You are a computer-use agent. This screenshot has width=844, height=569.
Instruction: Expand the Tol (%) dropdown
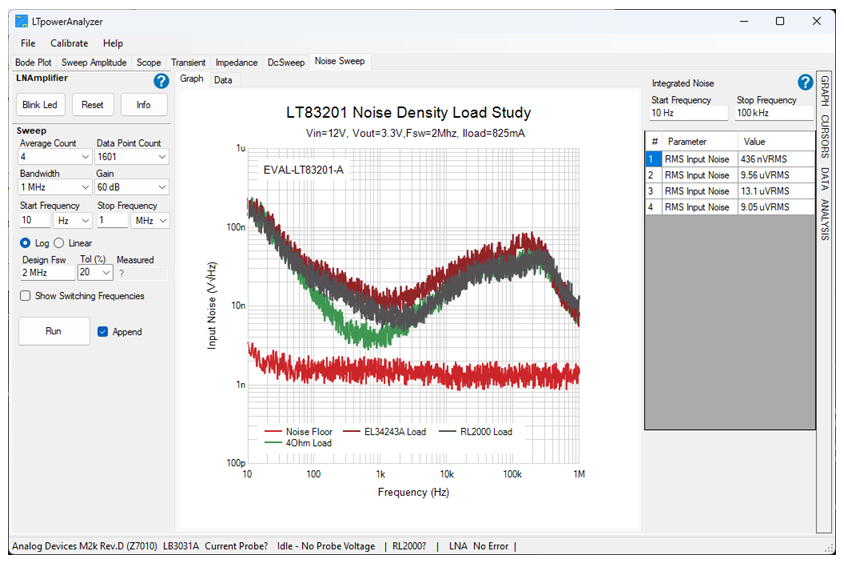click(x=106, y=272)
